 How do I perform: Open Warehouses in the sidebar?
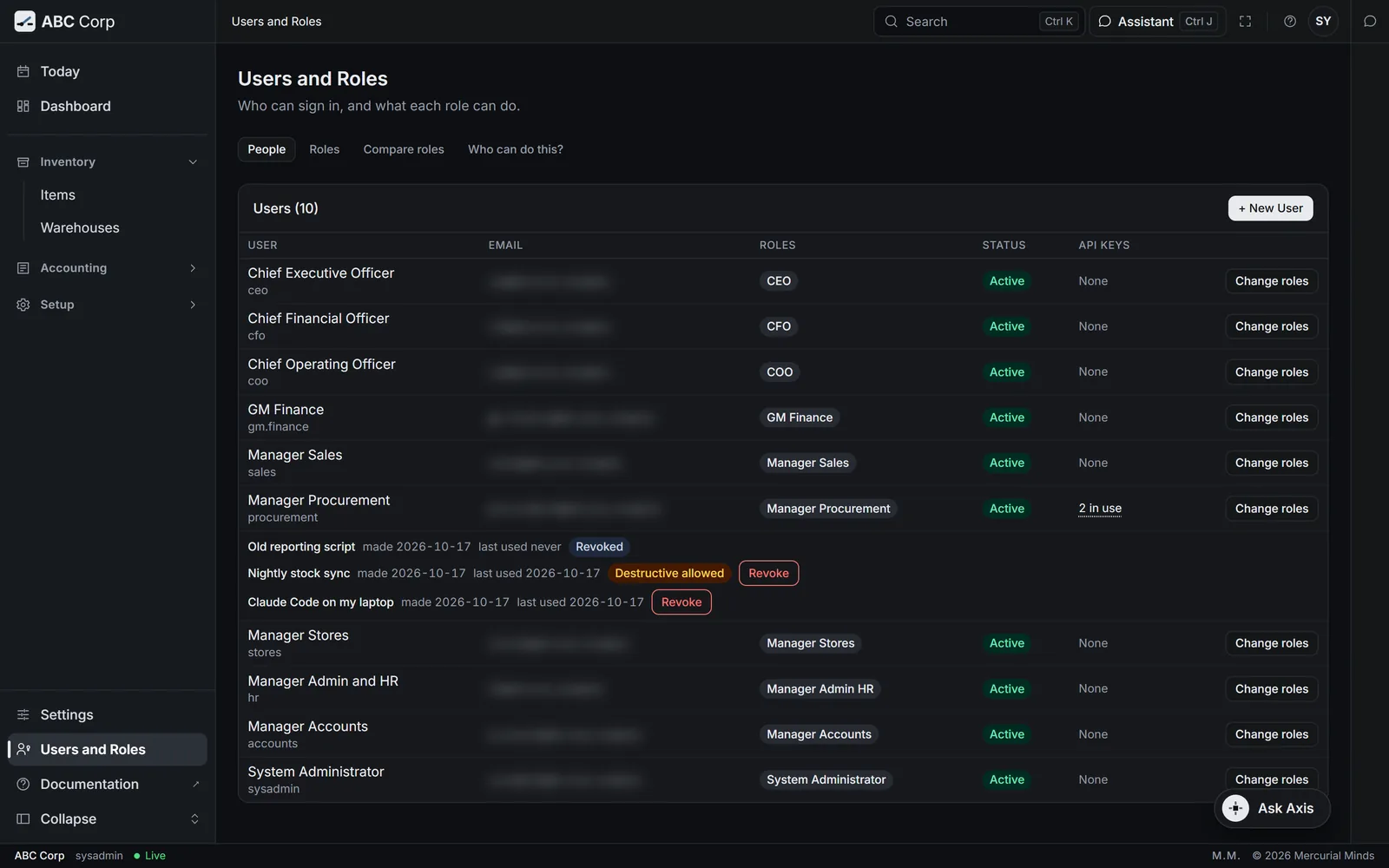80,228
